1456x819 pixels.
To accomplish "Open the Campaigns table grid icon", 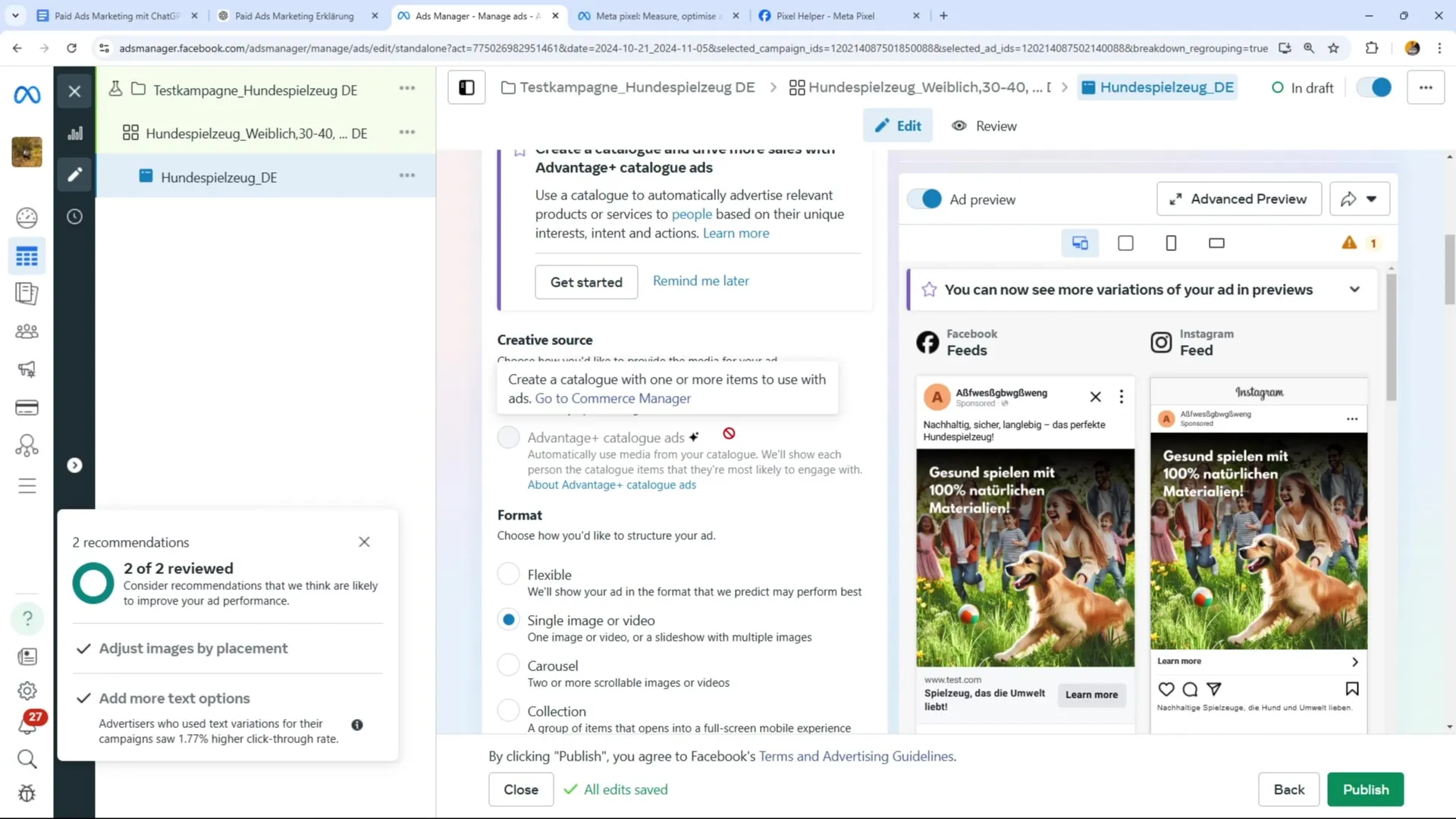I will [x=27, y=257].
